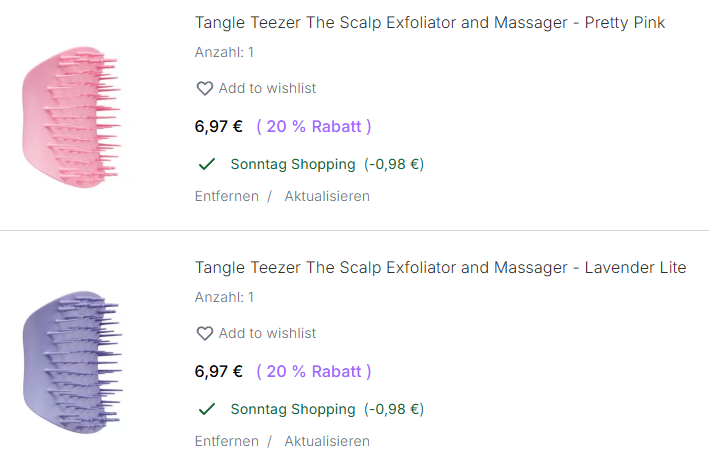This screenshot has width=709, height=461.
Task: Open the Lavender Lite product title link
Action: [440, 268]
